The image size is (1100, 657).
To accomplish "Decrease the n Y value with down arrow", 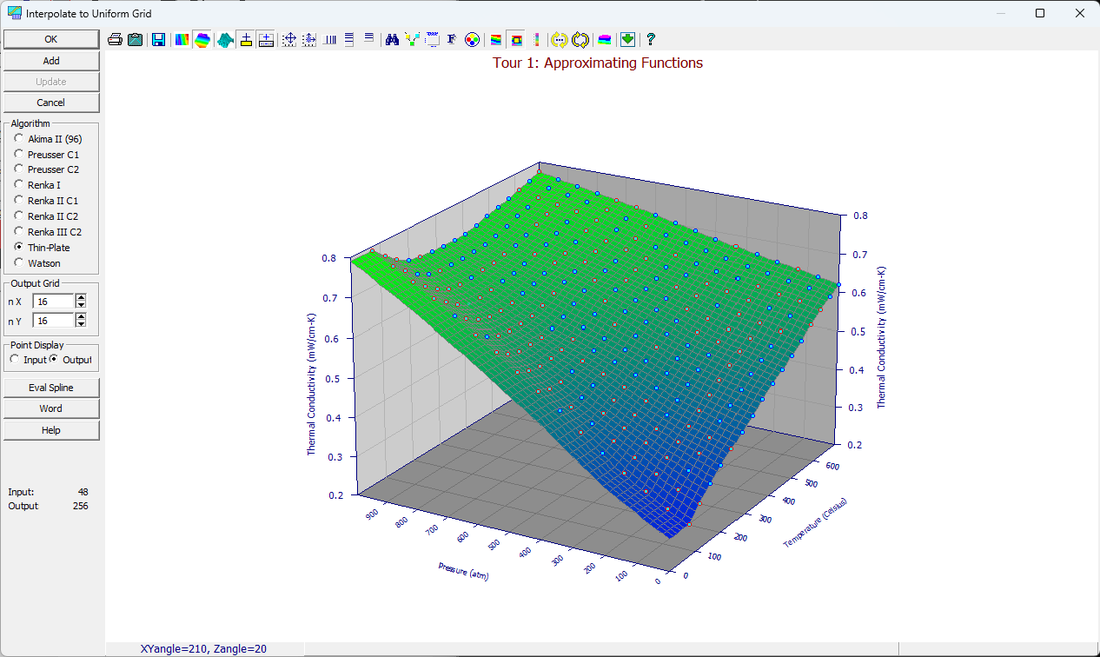I will pos(81,325).
